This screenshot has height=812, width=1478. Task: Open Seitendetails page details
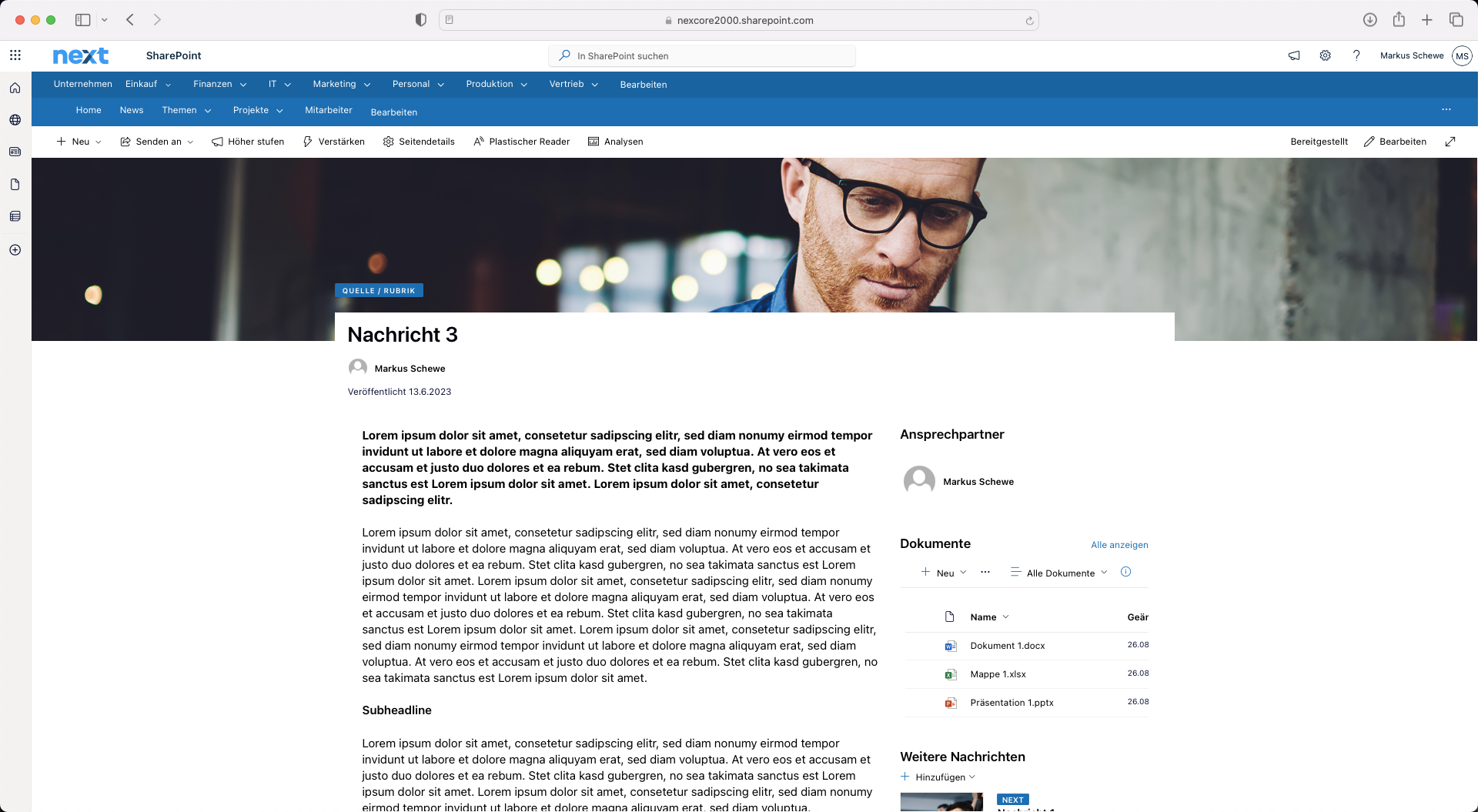(x=419, y=142)
